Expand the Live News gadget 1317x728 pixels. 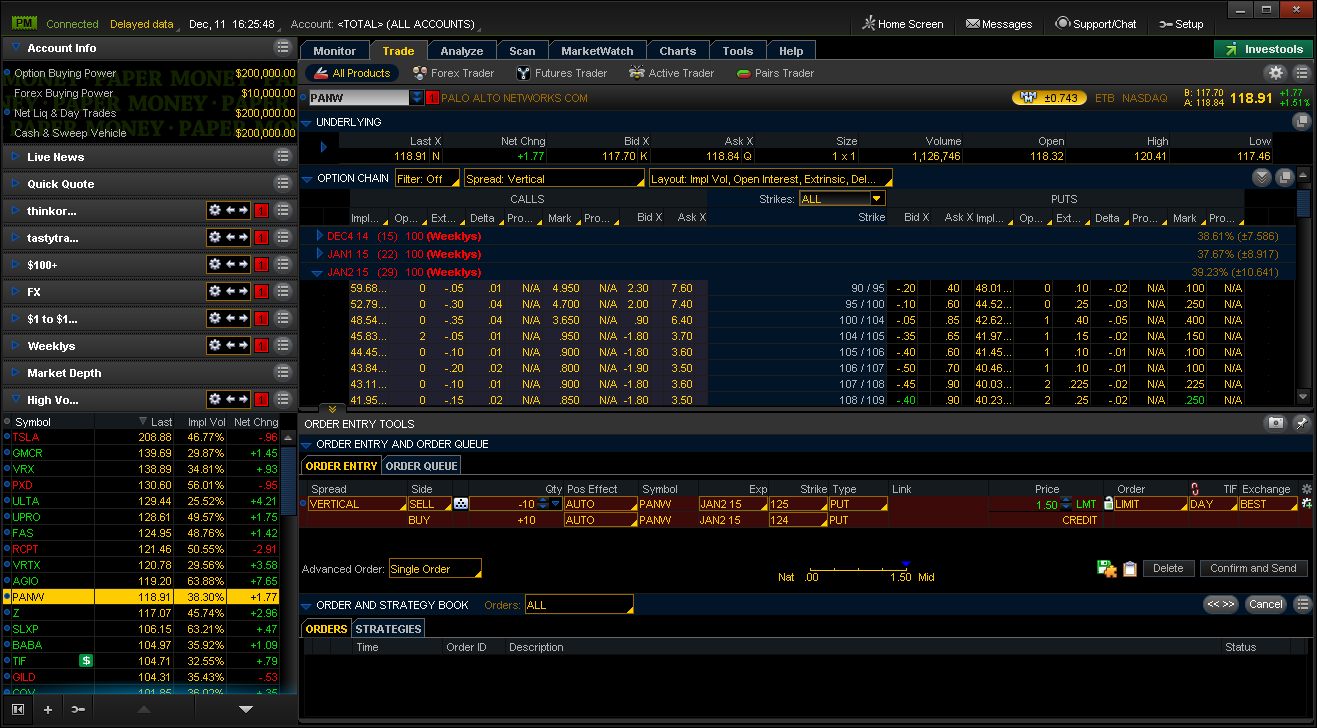point(16,157)
